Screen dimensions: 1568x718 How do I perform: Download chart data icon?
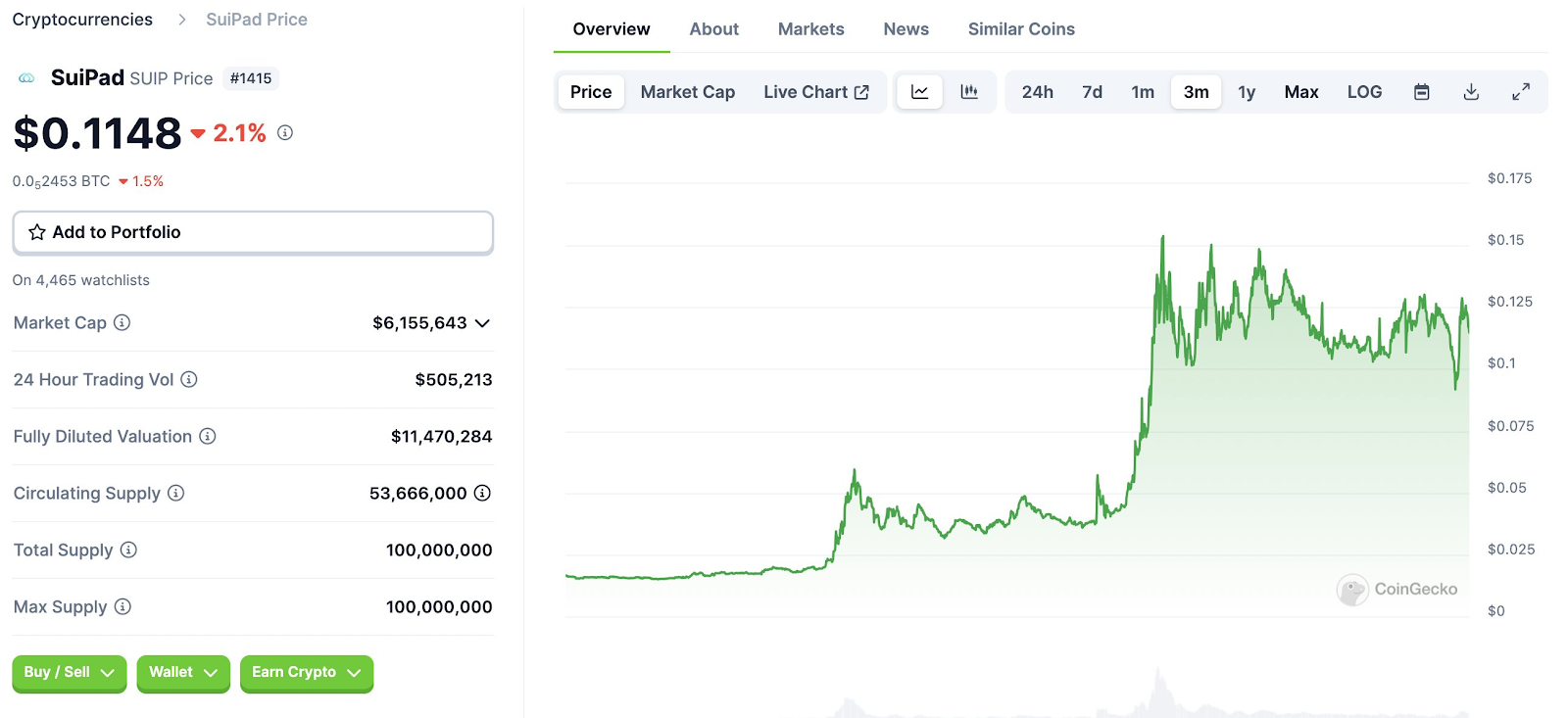pos(1471,92)
